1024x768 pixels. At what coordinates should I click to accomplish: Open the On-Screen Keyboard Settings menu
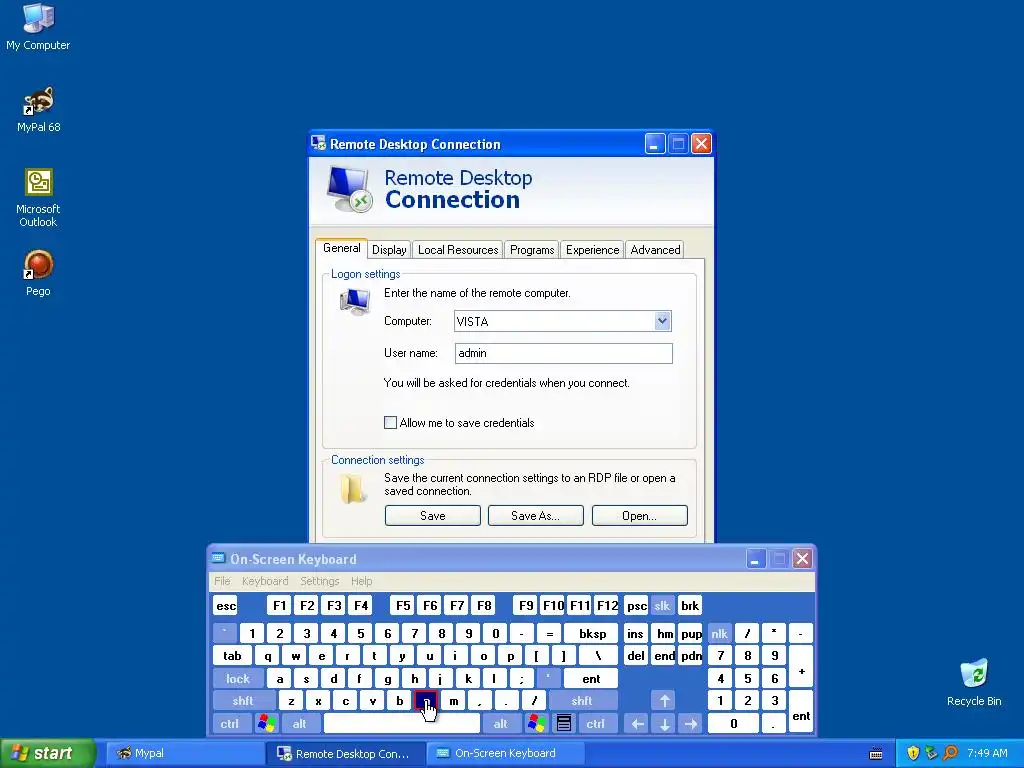coord(319,581)
